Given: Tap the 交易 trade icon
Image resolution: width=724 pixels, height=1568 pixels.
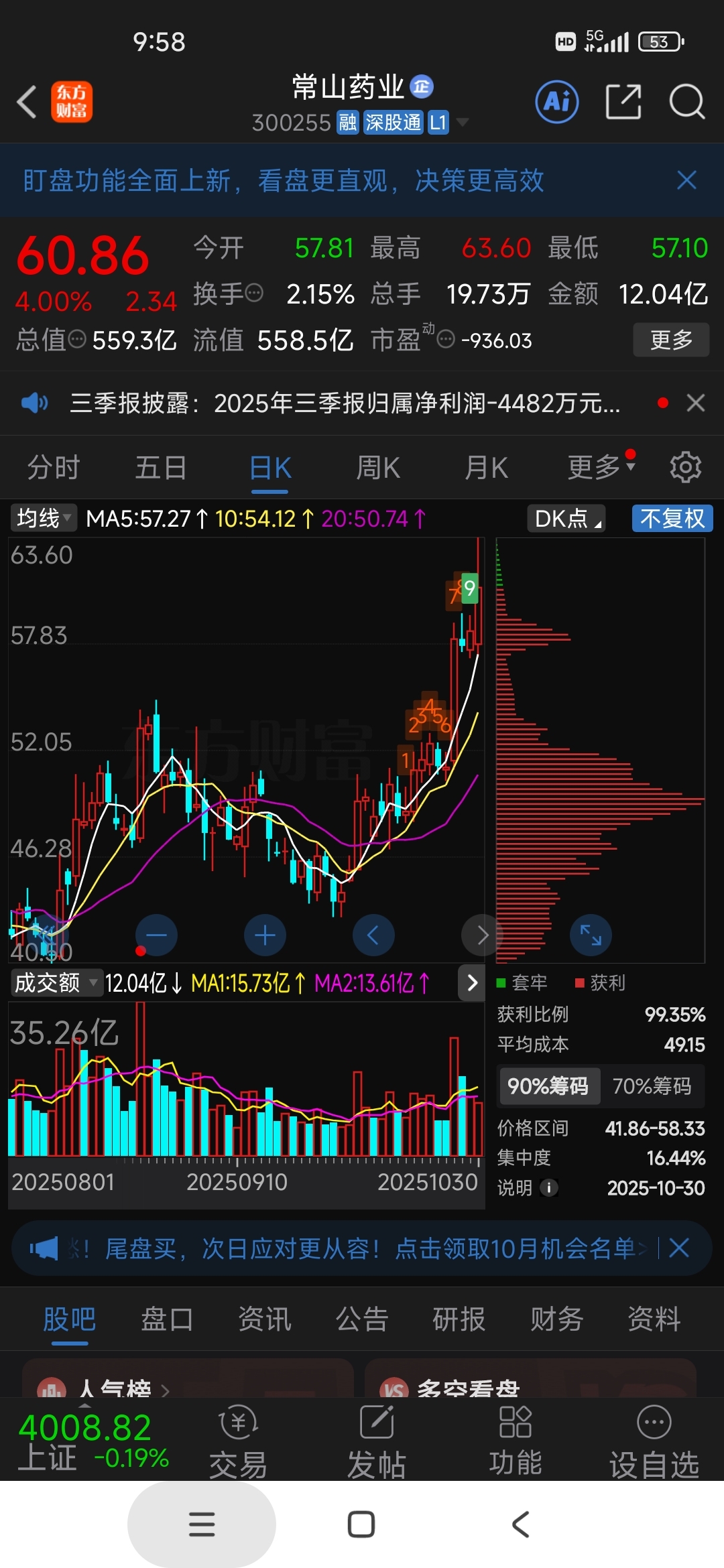Looking at the screenshot, I should click(239, 1441).
